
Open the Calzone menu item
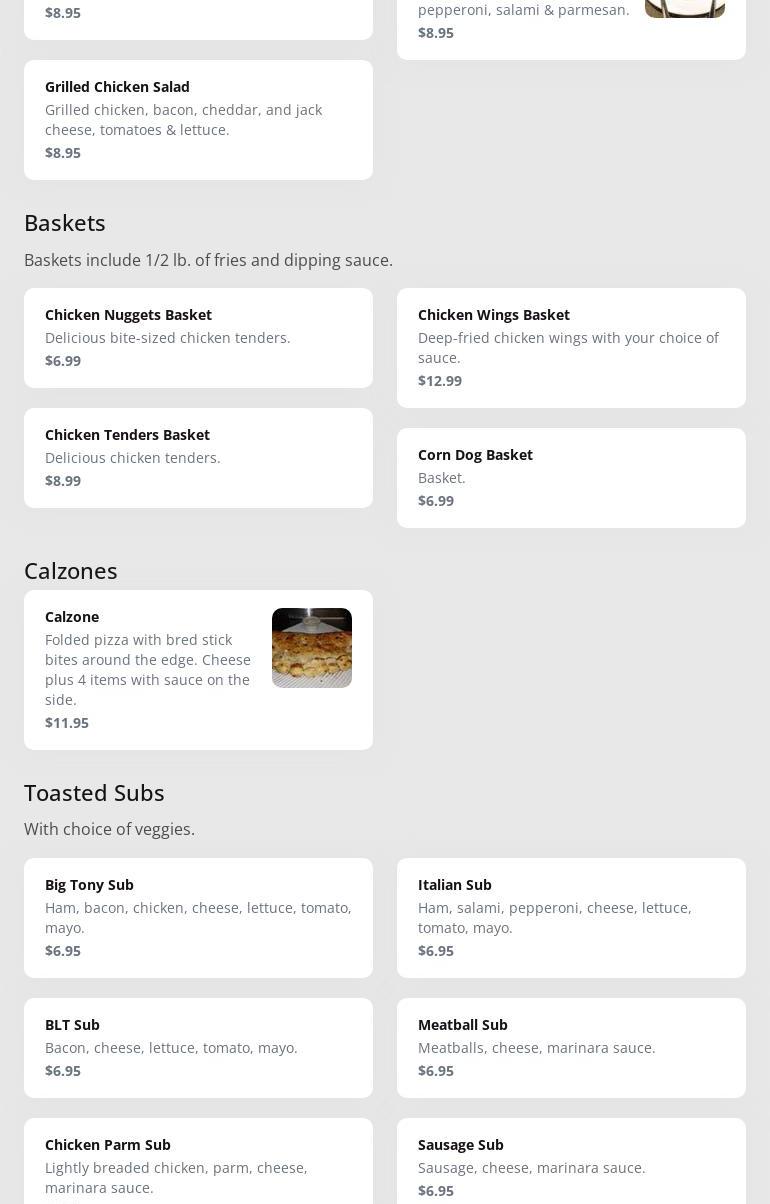point(150,617)
